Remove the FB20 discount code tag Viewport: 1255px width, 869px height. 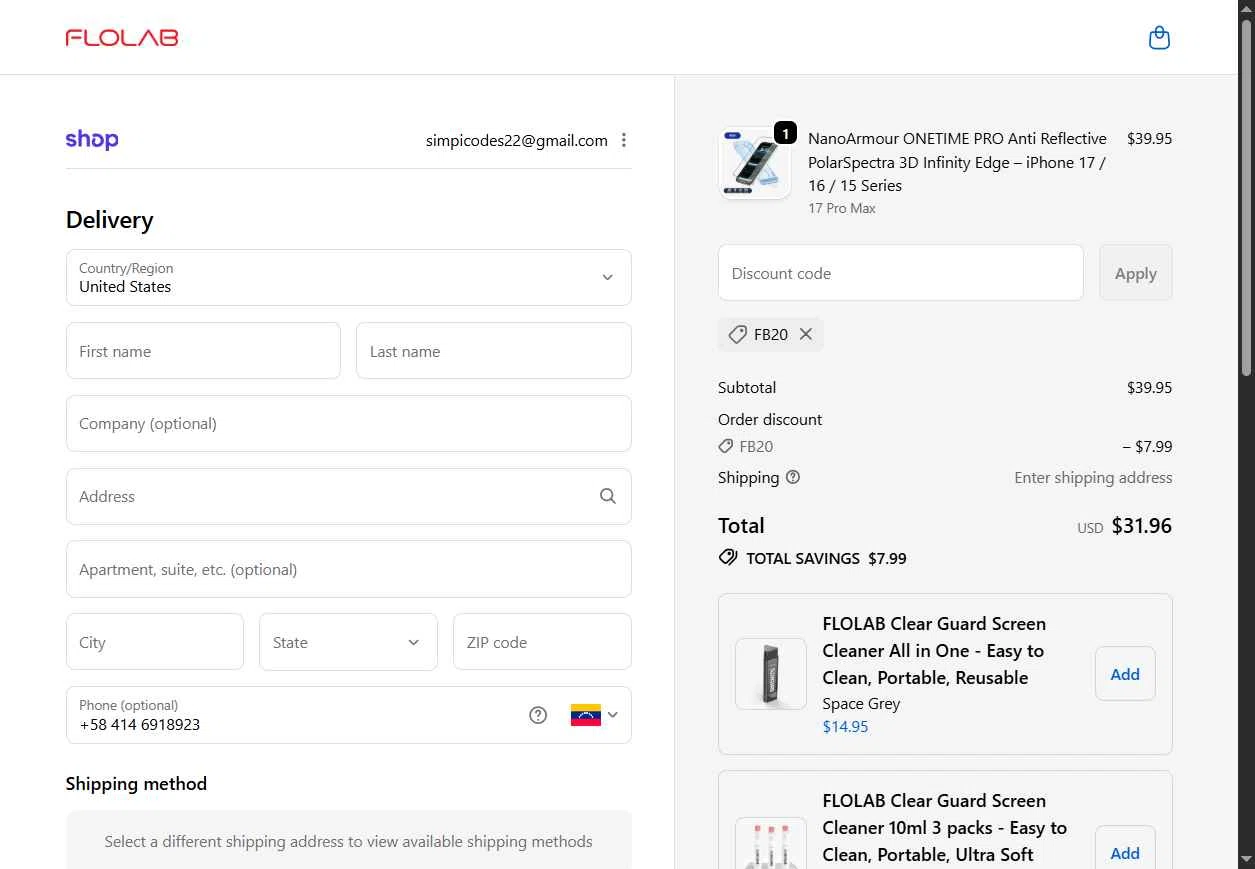click(x=806, y=335)
